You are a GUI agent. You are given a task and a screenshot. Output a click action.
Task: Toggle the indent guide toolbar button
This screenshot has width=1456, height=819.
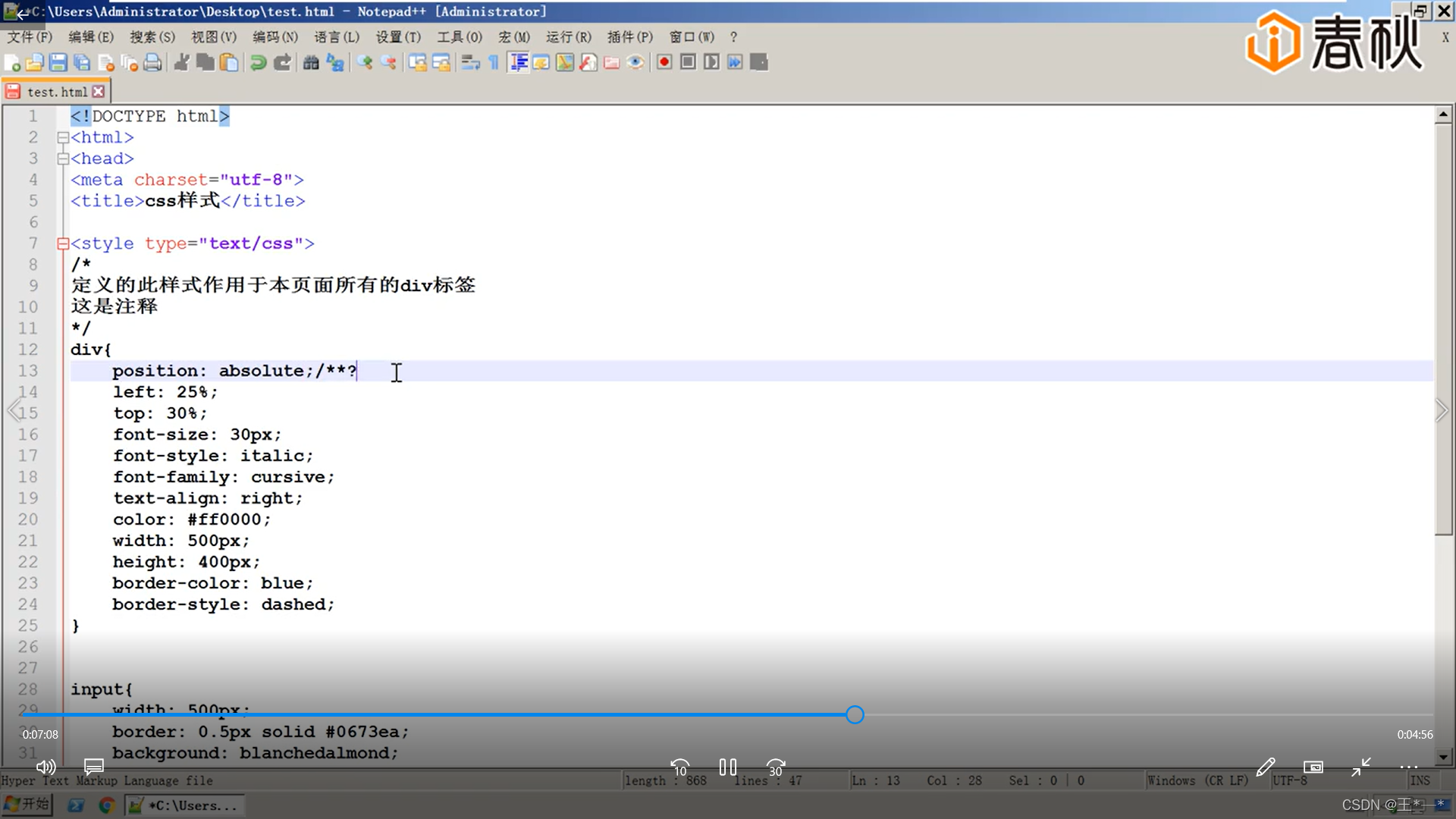tap(519, 63)
